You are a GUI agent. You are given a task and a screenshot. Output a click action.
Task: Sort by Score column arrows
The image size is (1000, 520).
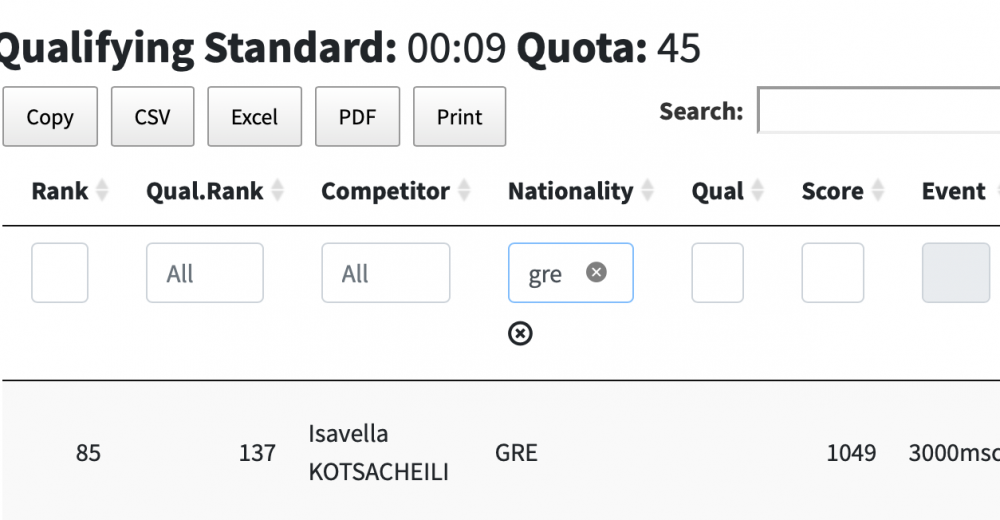tap(878, 191)
